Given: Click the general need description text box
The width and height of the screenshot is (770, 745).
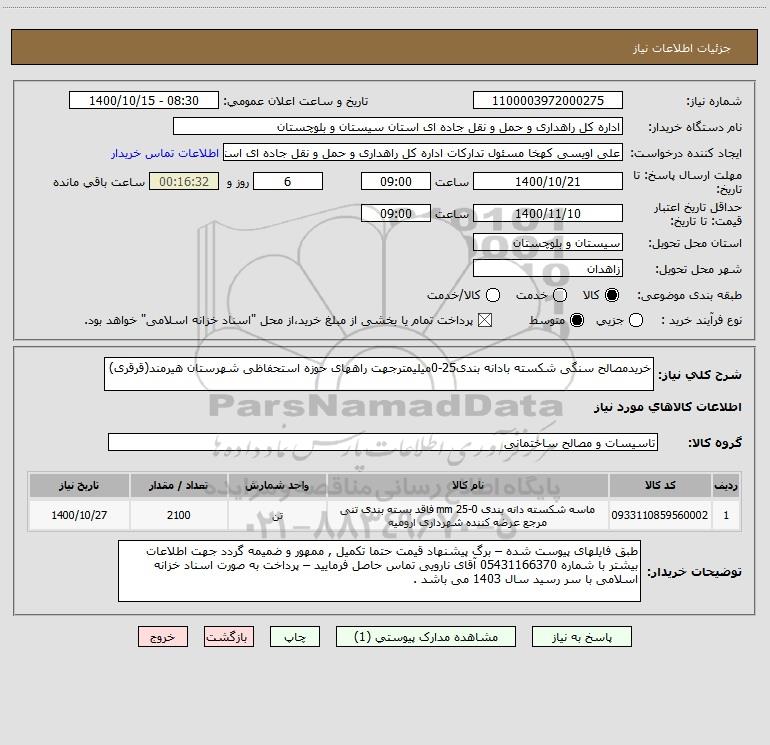Looking at the screenshot, I should (x=379, y=374).
